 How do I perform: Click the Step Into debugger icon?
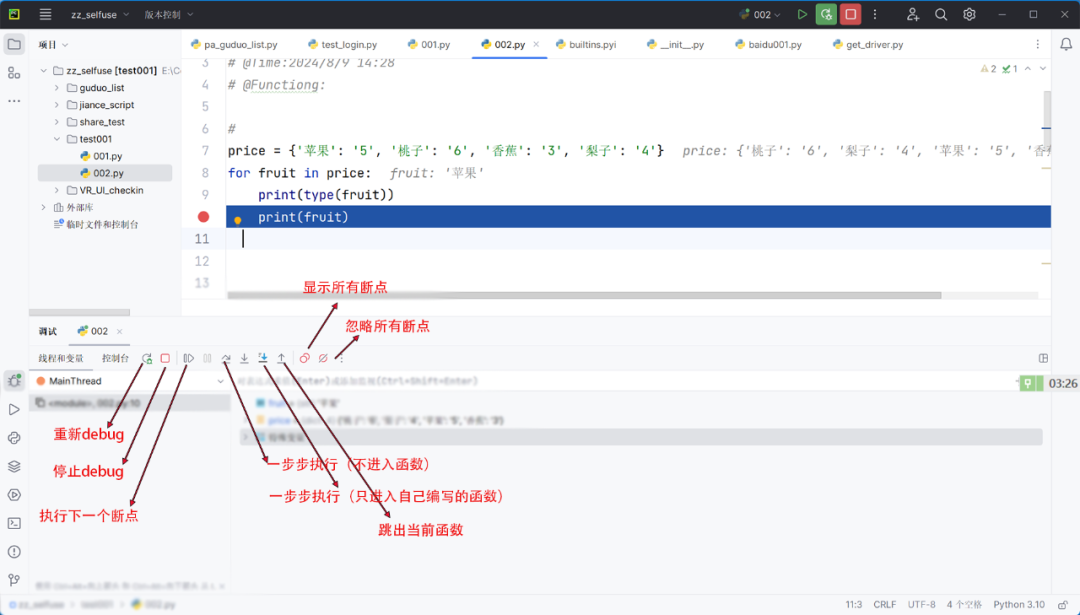[x=244, y=358]
